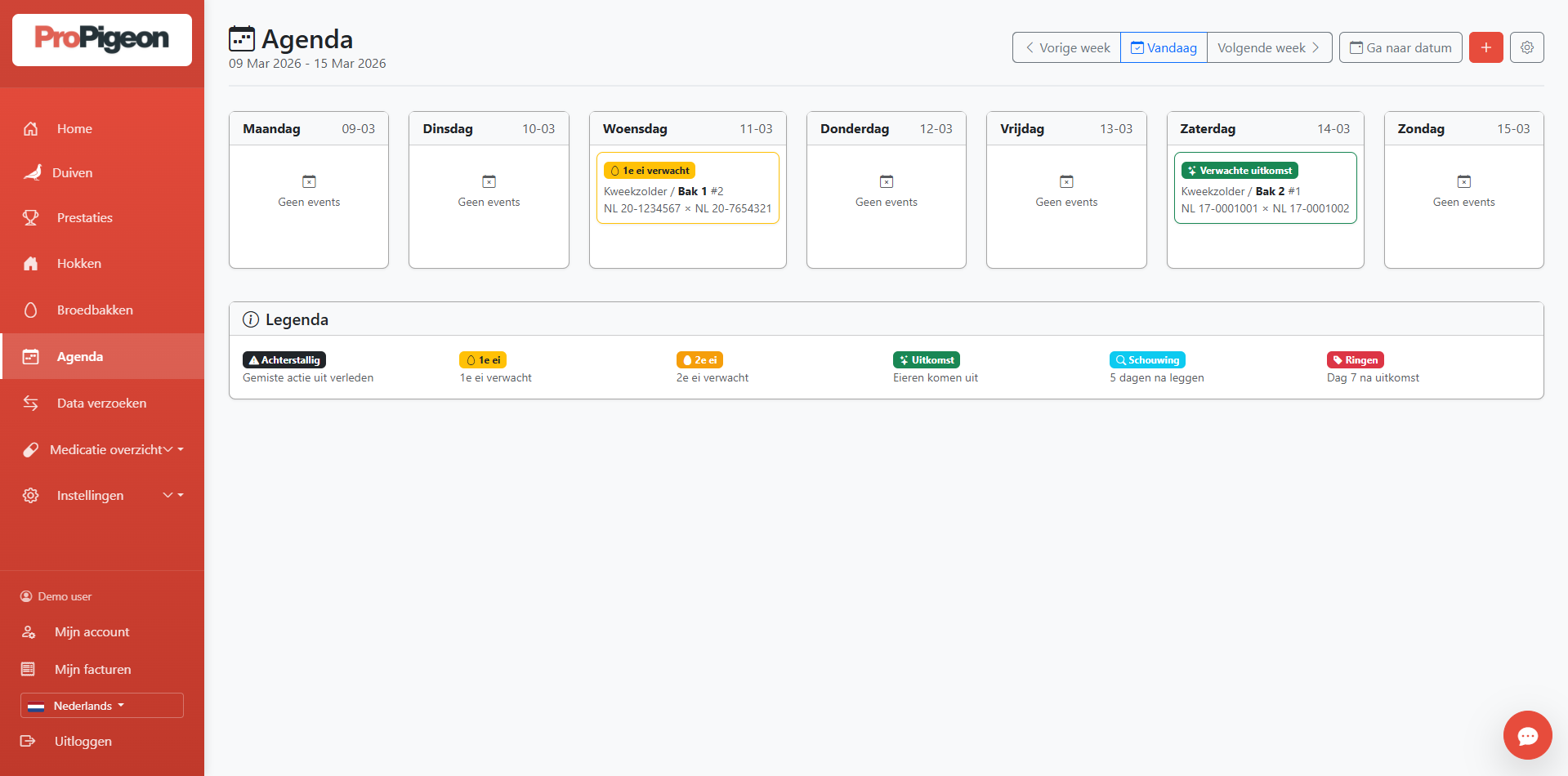Click the ProPigeon logo

pyautogui.click(x=102, y=39)
